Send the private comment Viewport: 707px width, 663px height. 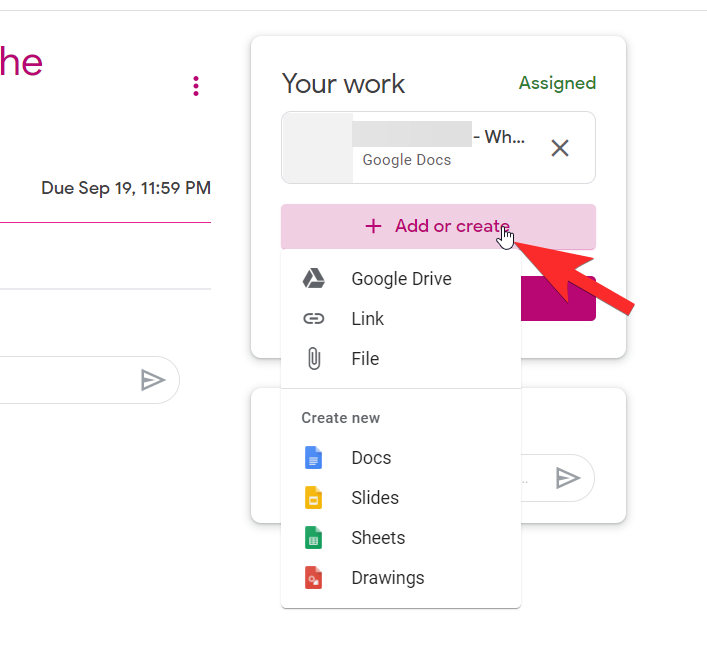[x=568, y=478]
